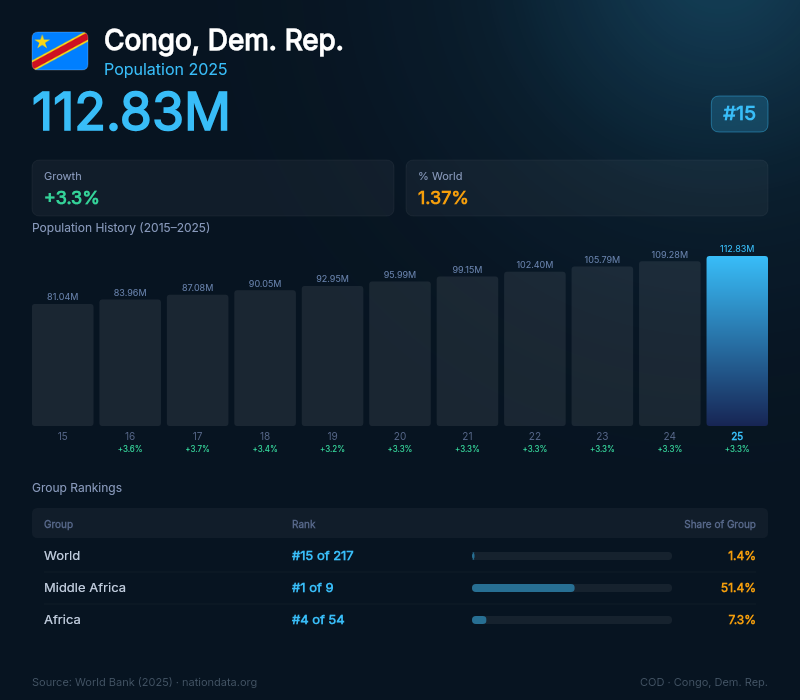
Task: Click the 'Middle Africa' group row label
Action: pyautogui.click(x=85, y=588)
